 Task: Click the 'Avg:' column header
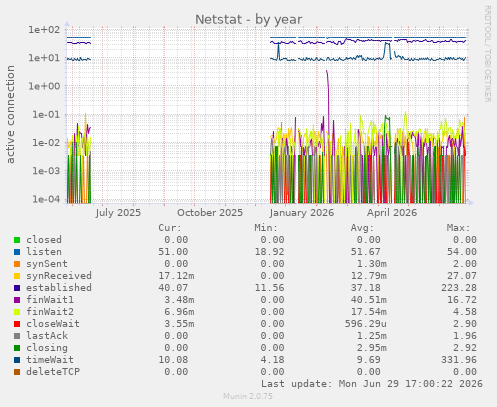362,228
